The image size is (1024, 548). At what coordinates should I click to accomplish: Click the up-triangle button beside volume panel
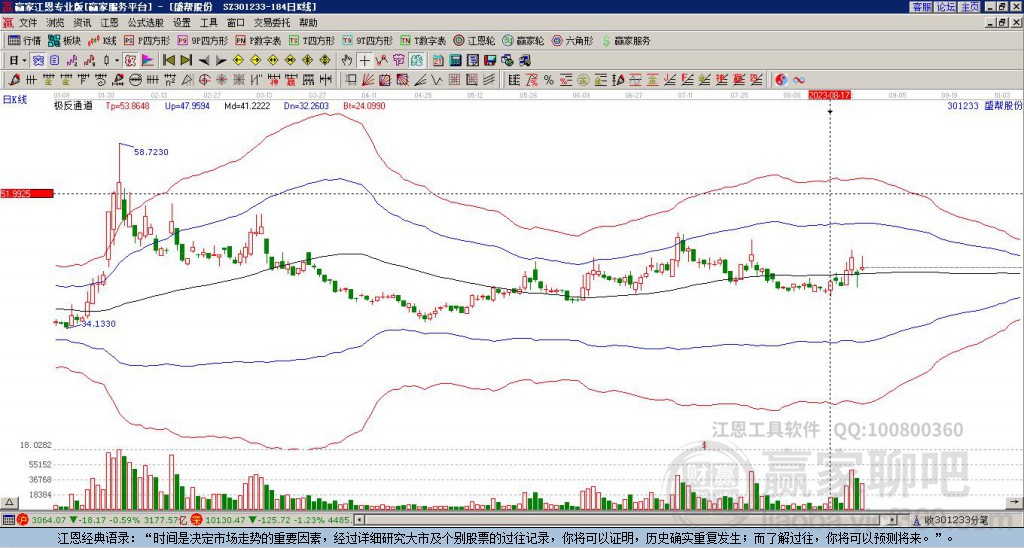[9, 502]
